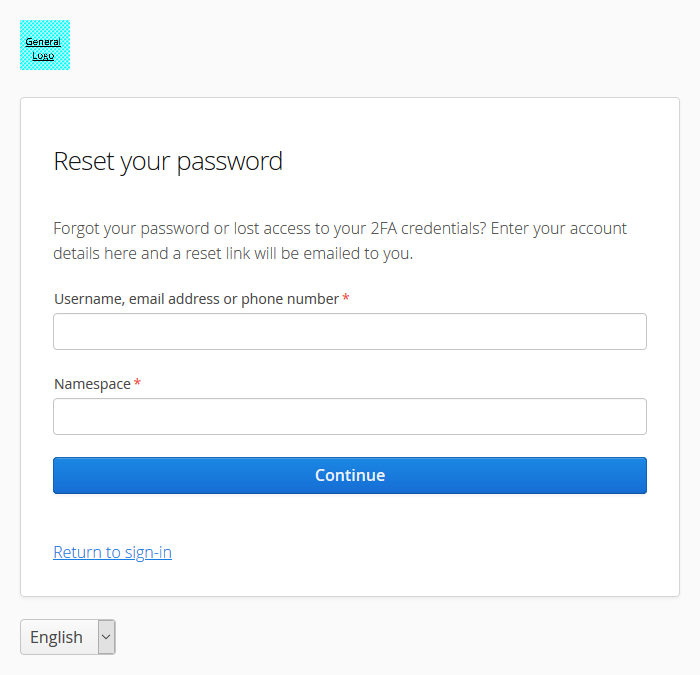Image resolution: width=700 pixels, height=675 pixels.
Task: Click left edge of the Continue button
Action: (66, 476)
